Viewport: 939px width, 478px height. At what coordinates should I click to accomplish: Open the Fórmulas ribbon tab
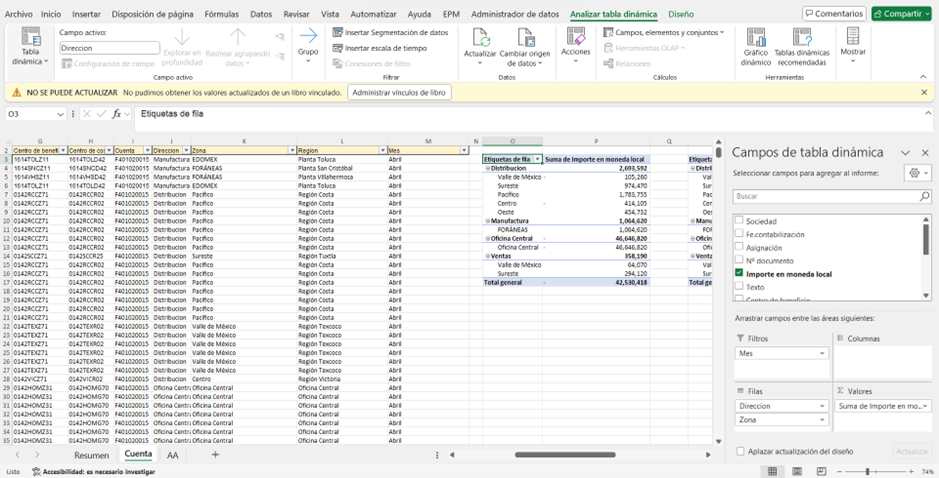click(221, 14)
